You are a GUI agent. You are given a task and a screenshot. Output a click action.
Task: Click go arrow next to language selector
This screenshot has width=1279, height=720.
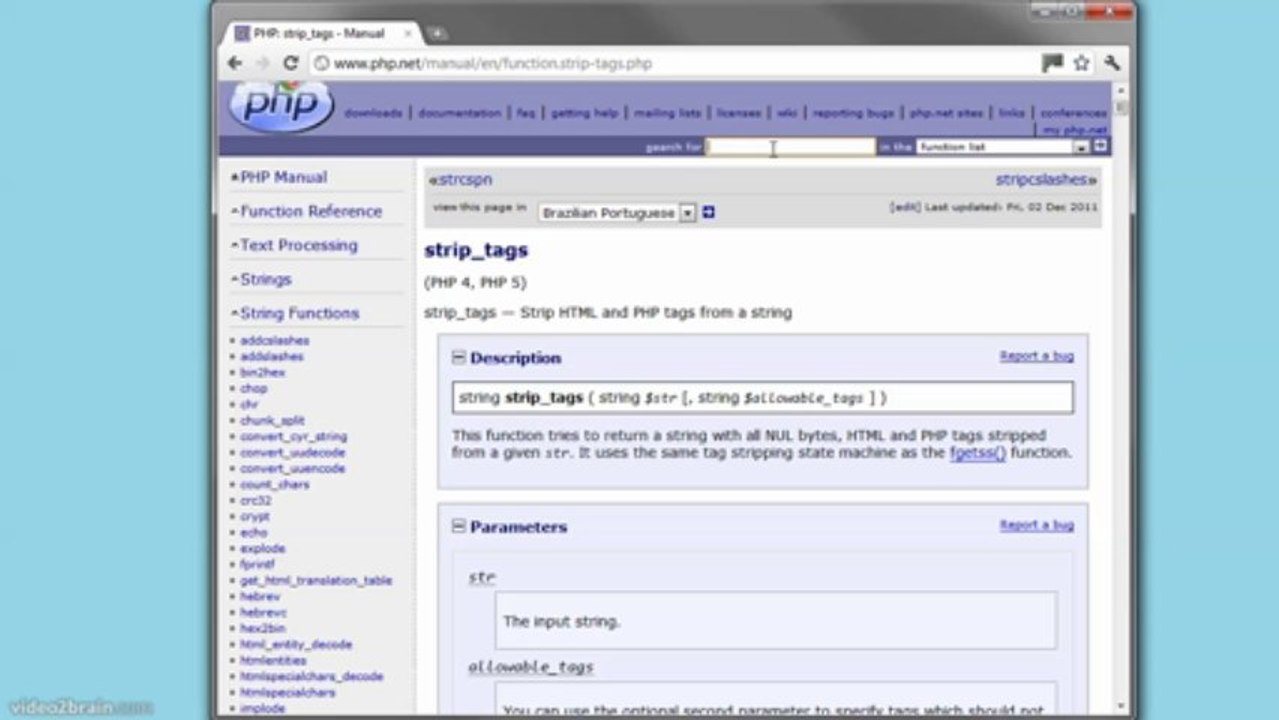click(x=708, y=212)
